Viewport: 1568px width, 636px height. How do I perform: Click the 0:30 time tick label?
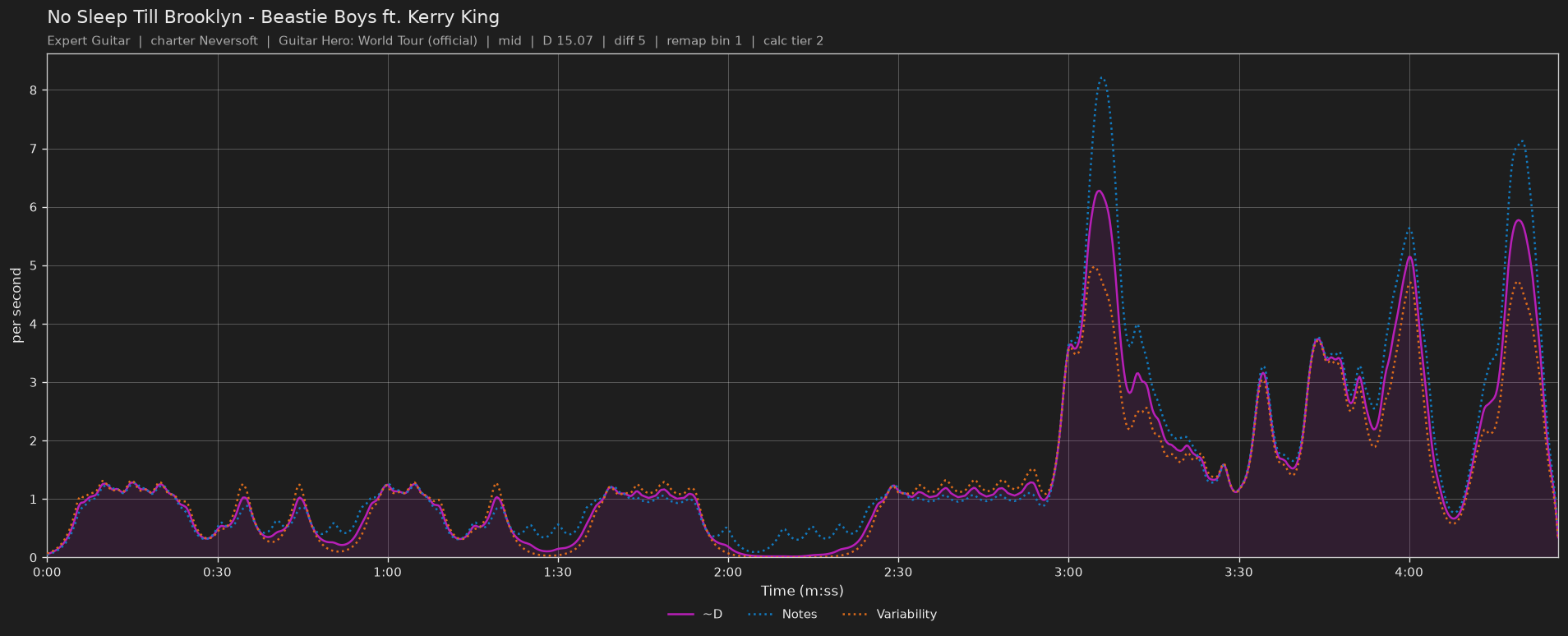[217, 571]
